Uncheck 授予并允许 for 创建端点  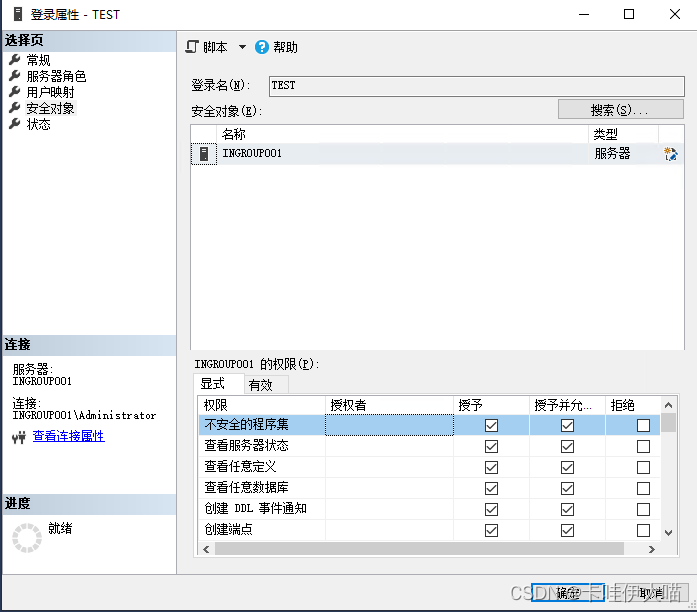pyautogui.click(x=567, y=530)
